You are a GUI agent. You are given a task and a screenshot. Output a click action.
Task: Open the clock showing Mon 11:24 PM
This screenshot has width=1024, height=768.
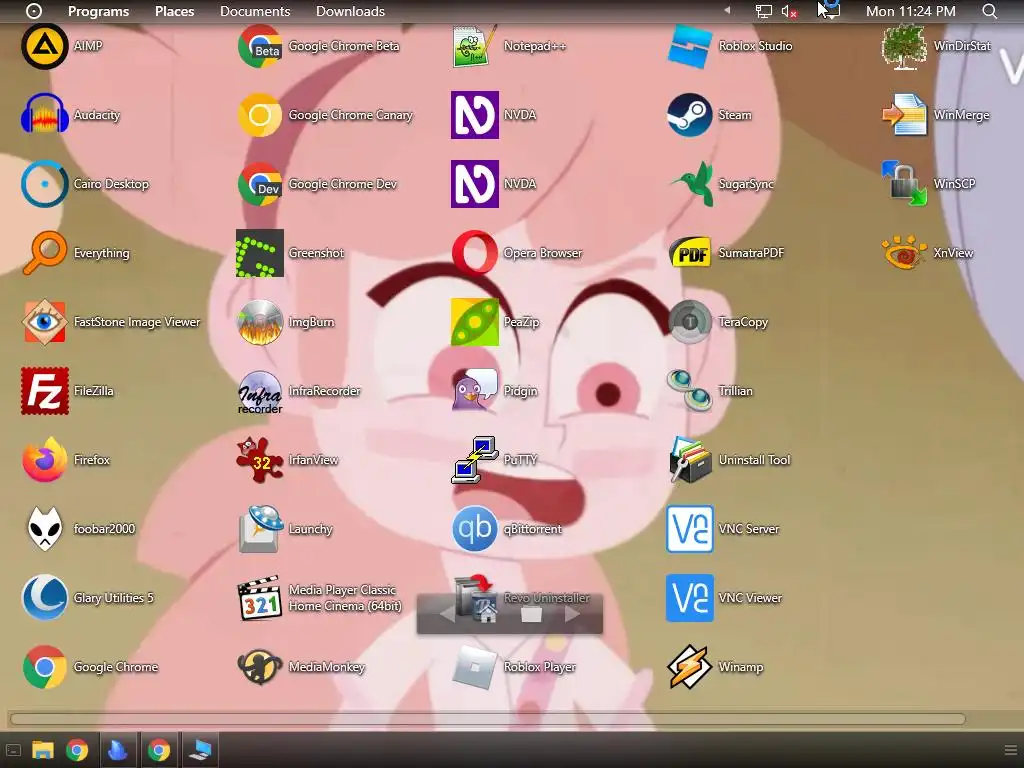910,11
